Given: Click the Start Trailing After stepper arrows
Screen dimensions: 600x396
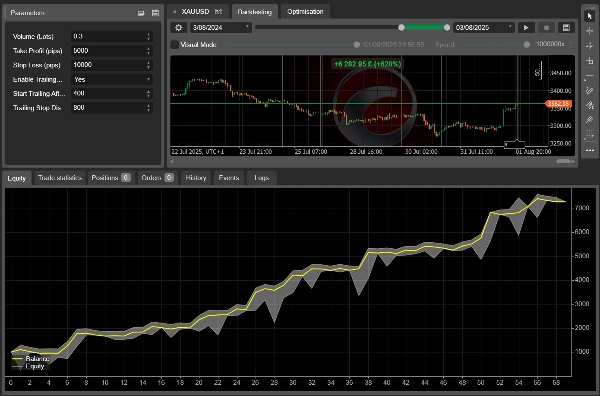Looking at the screenshot, I should (148, 94).
